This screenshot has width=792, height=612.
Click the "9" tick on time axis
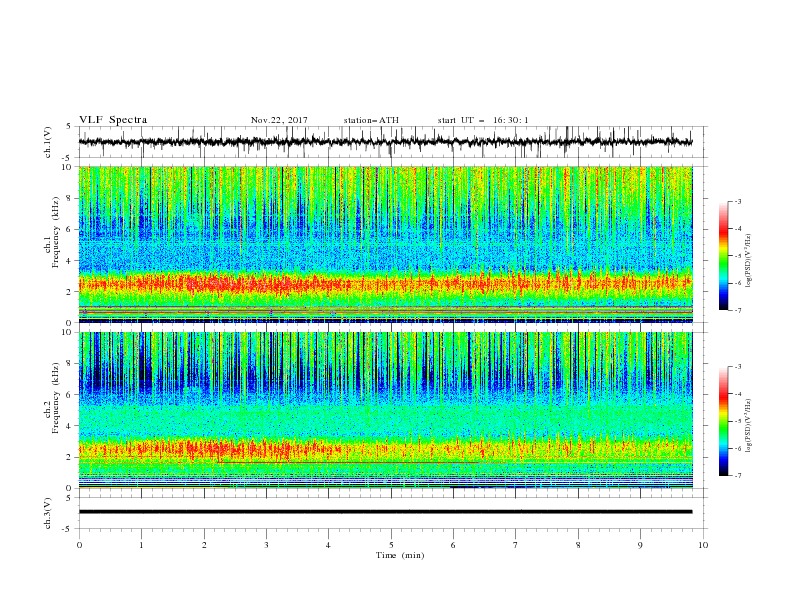pos(640,545)
